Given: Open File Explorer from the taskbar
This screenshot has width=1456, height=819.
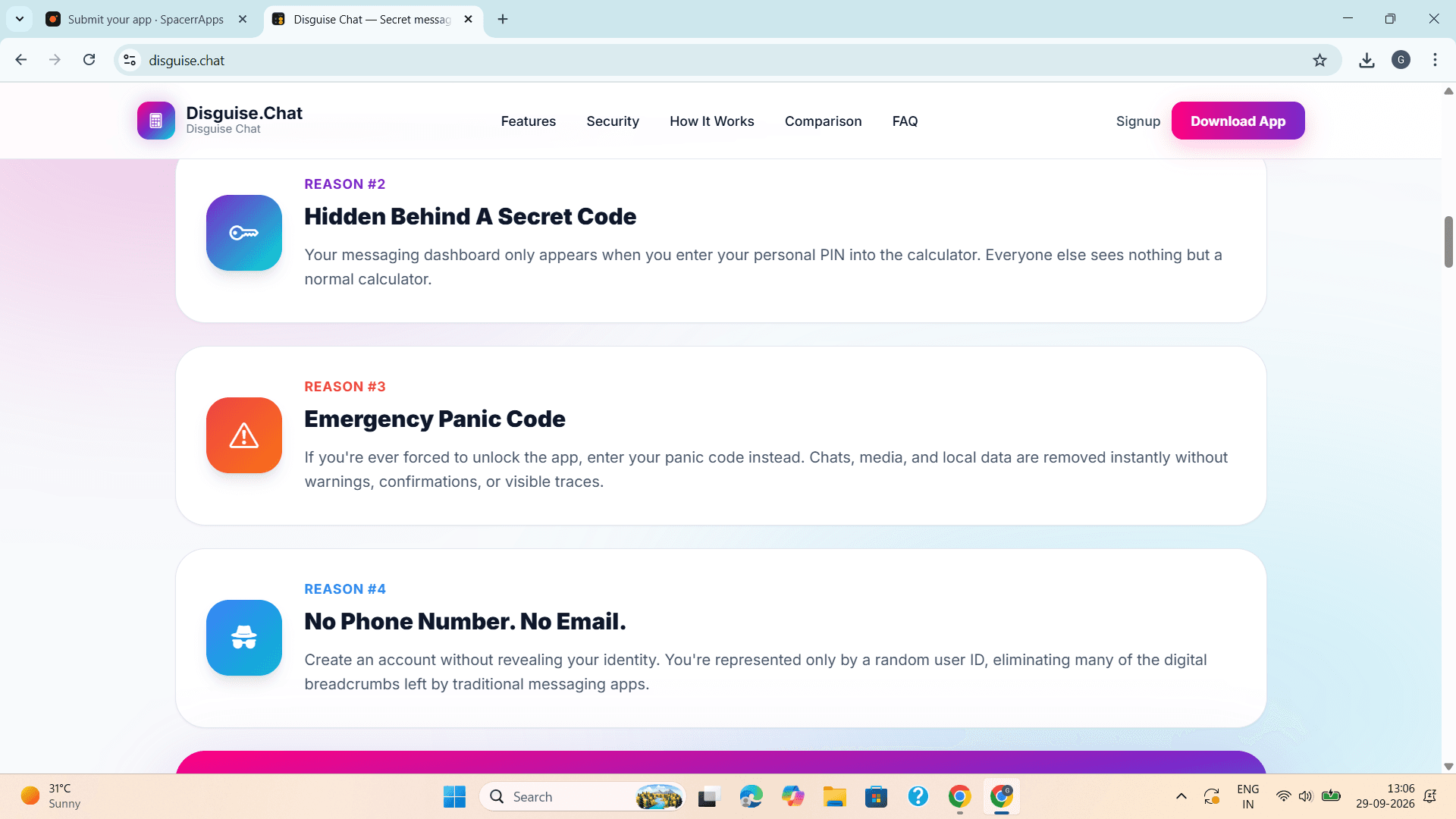Looking at the screenshot, I should [x=834, y=796].
